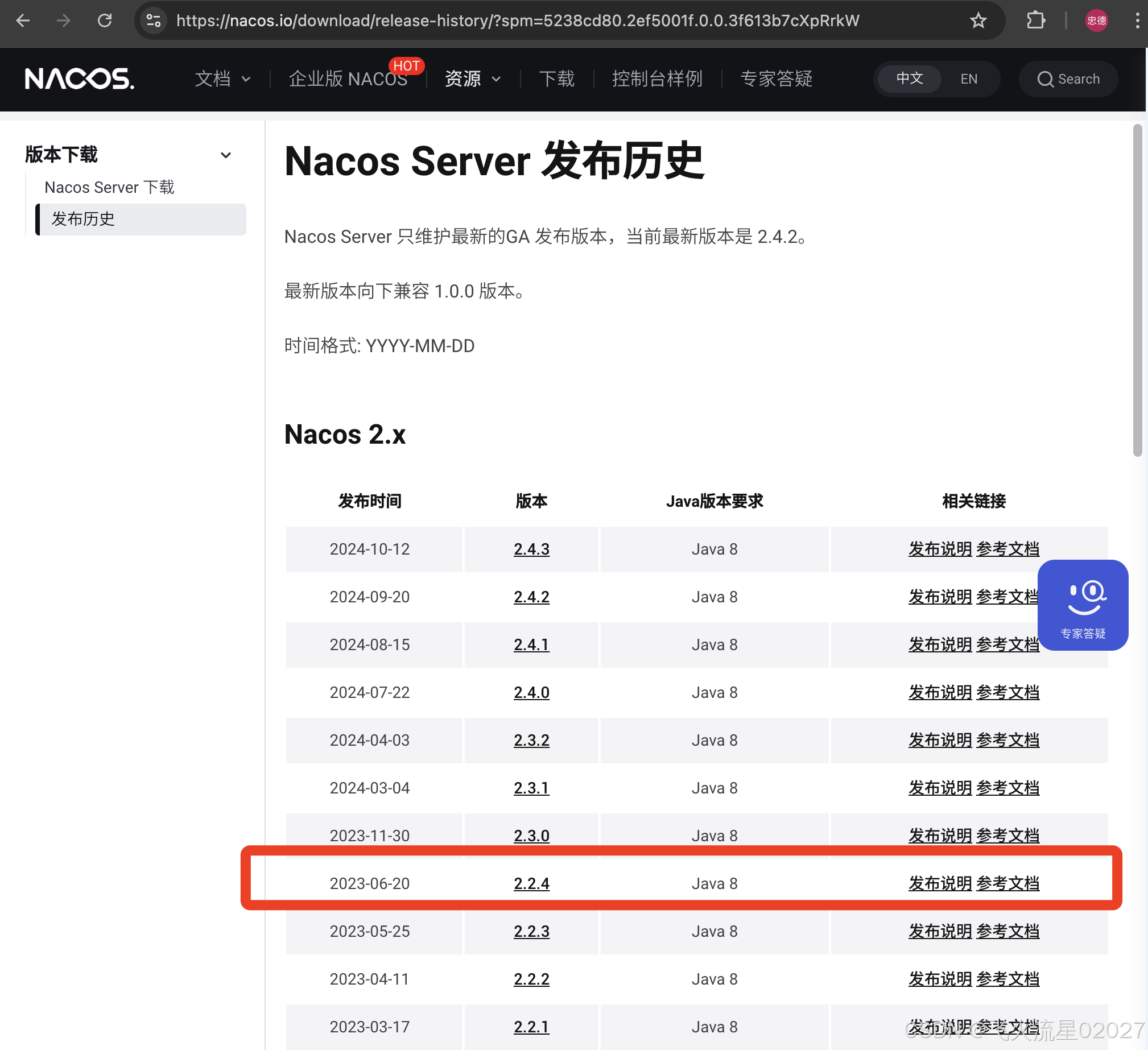Open version 2.4.2 link
The image size is (1148, 1050).
coord(531,597)
